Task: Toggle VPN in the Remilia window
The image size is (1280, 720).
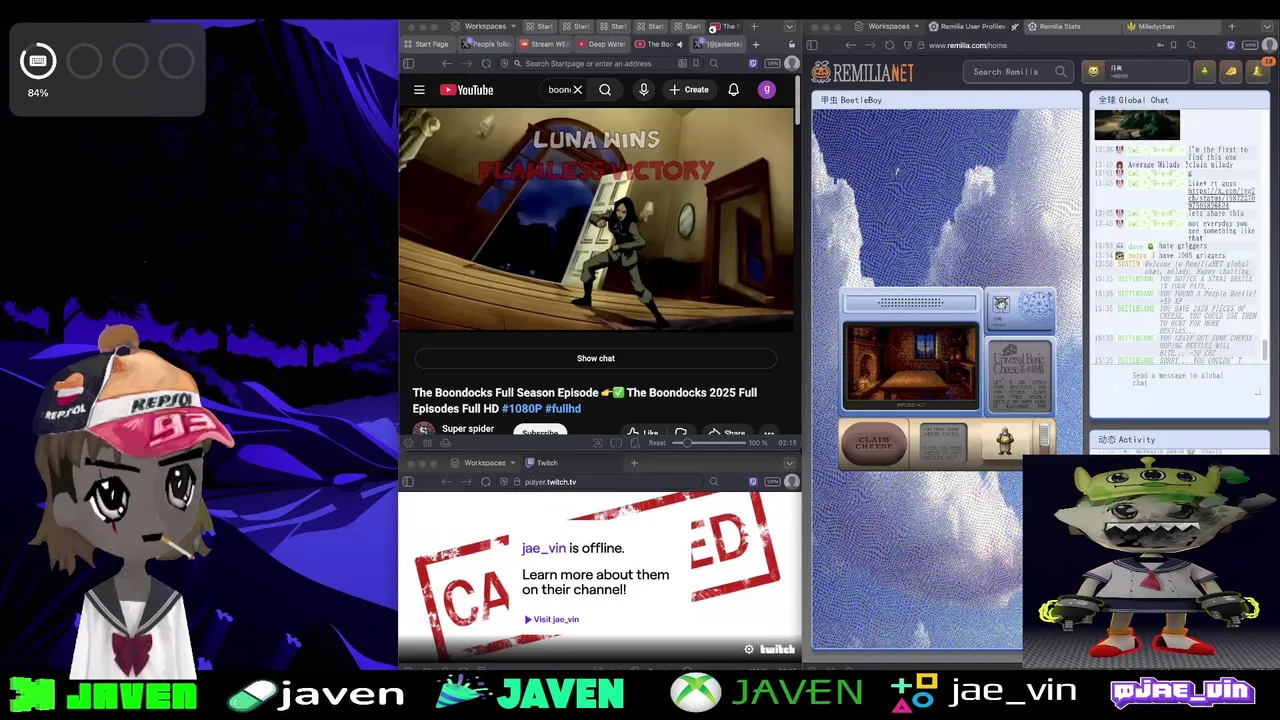Action: 1250,45
